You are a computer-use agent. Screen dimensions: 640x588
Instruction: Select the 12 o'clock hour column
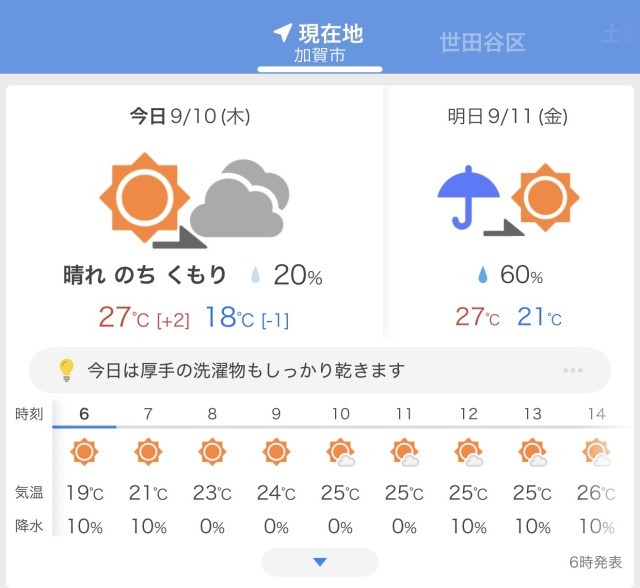468,468
